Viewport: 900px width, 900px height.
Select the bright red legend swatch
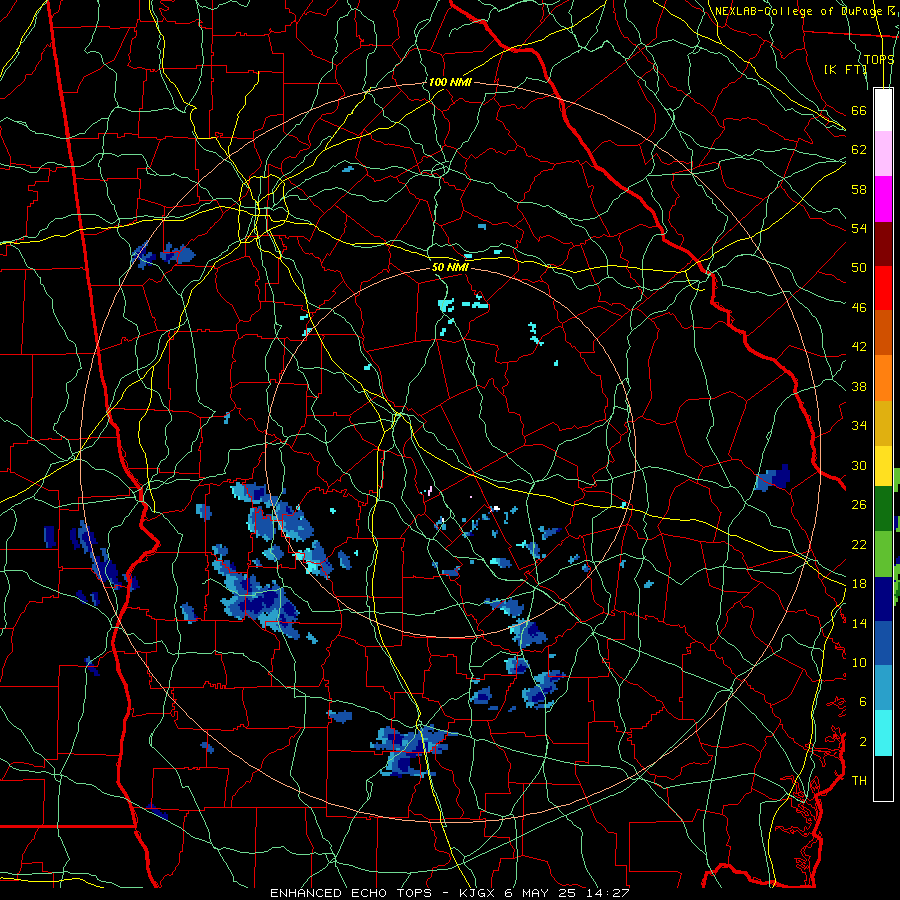[883, 288]
